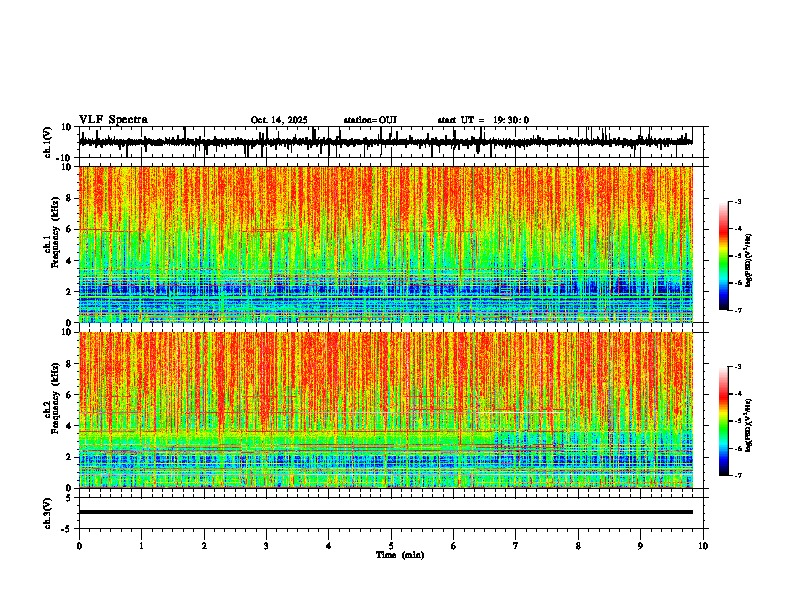Select the date text "Oct. 14, 2025"
792x612 pixels.
tap(279, 120)
